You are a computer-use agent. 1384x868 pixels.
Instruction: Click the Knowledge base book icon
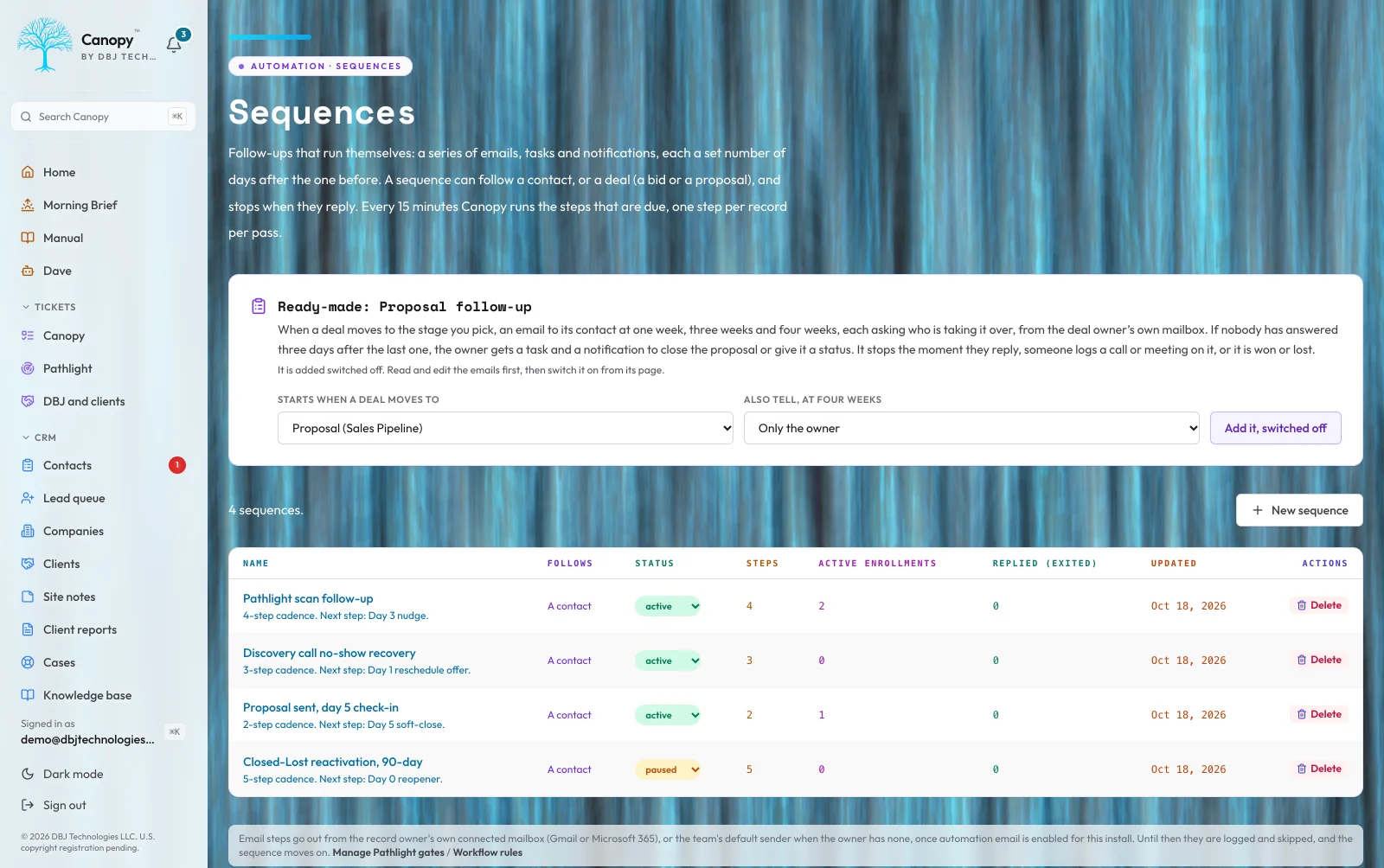[28, 695]
